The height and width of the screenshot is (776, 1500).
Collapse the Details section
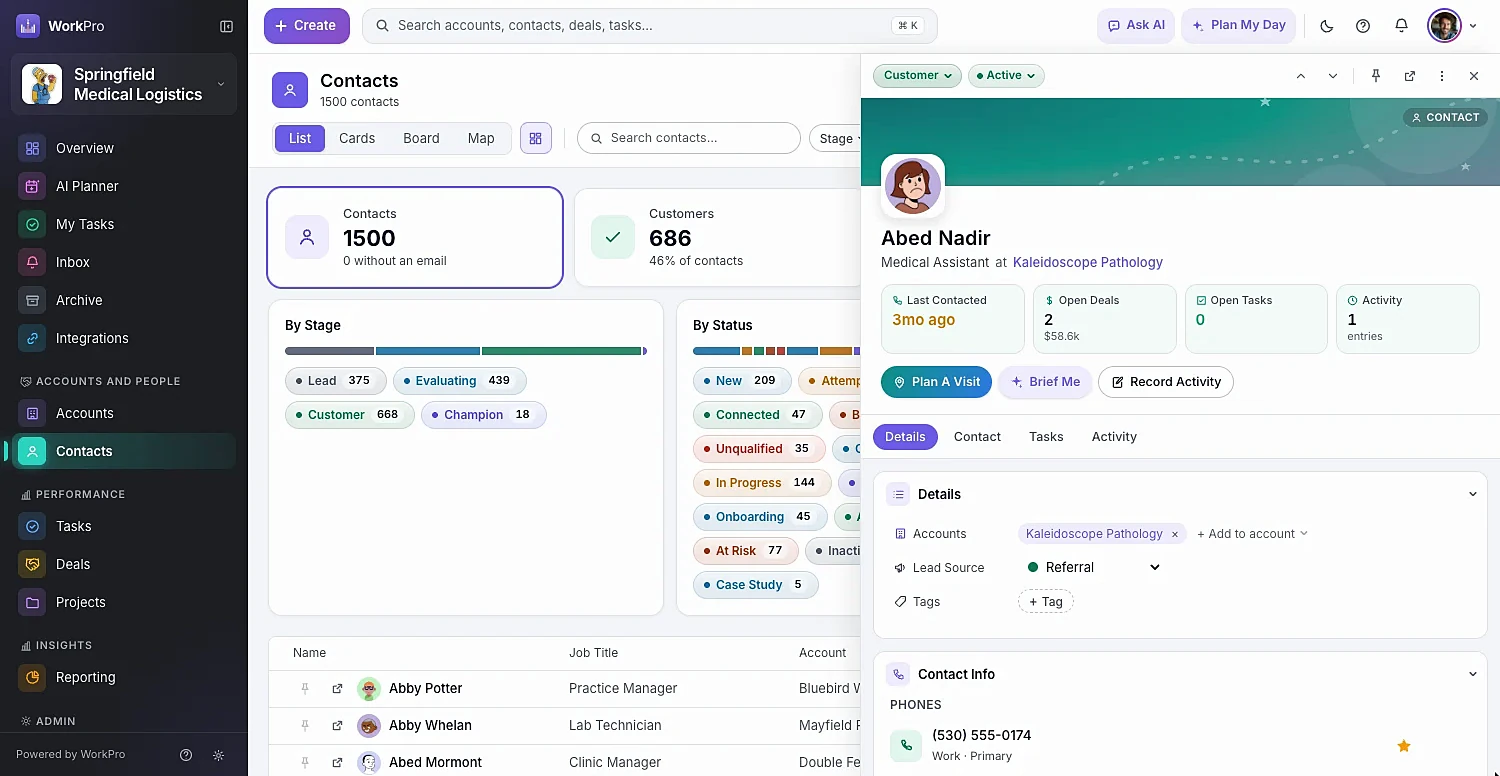coord(1472,494)
